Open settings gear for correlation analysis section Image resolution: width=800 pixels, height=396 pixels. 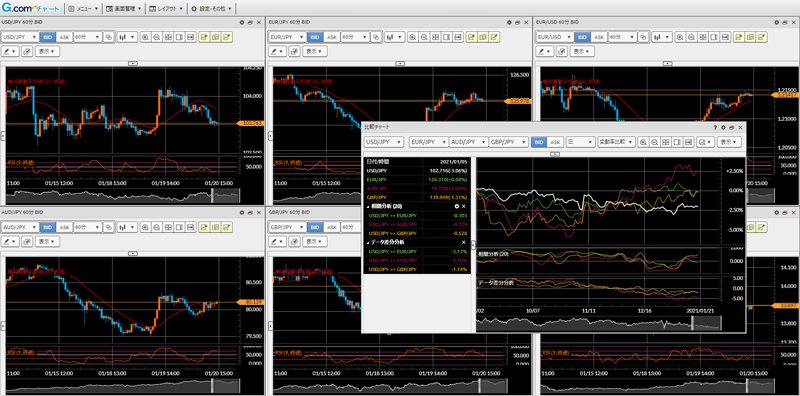click(457, 206)
